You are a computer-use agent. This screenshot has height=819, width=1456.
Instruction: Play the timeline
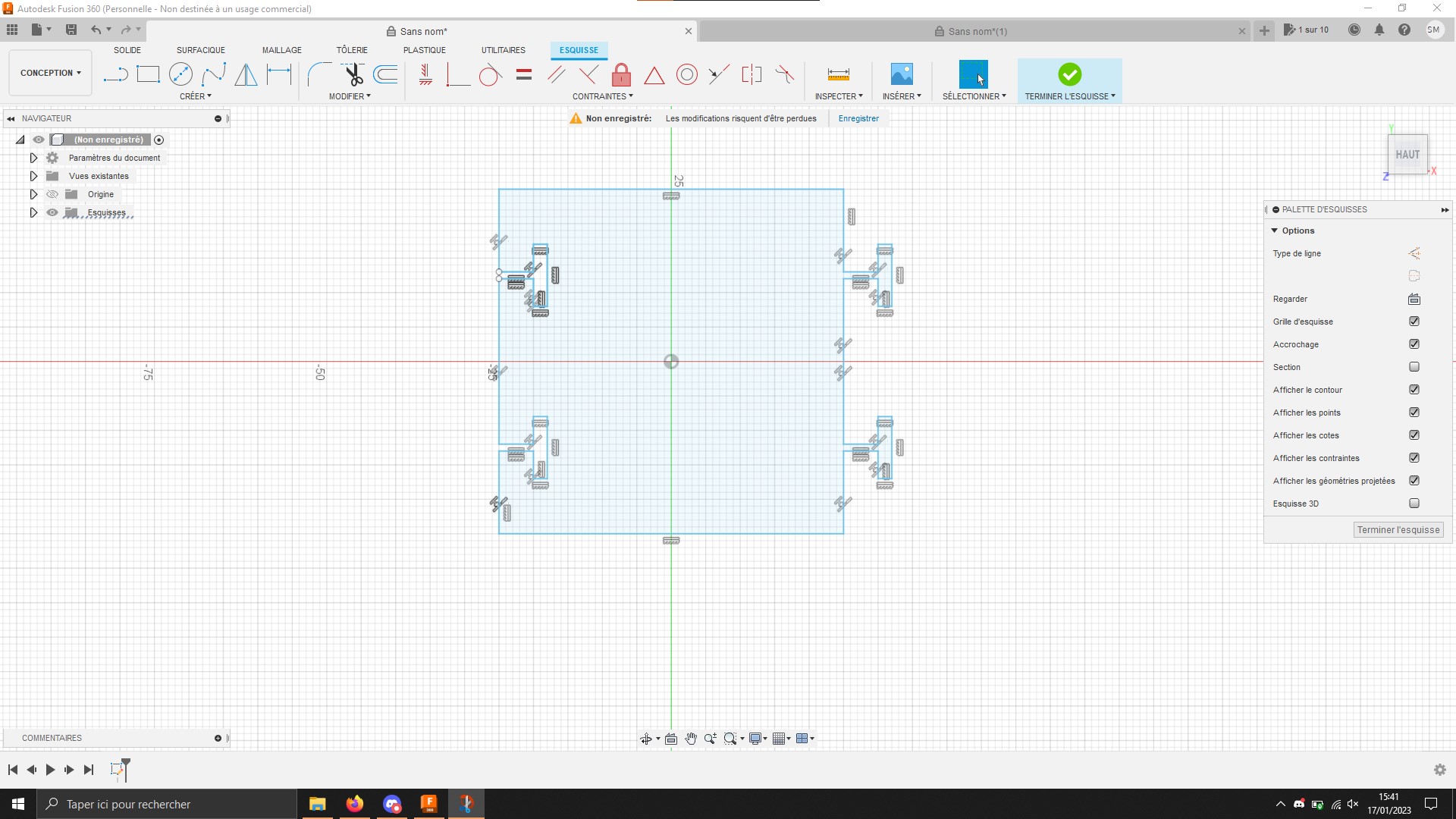coord(50,770)
